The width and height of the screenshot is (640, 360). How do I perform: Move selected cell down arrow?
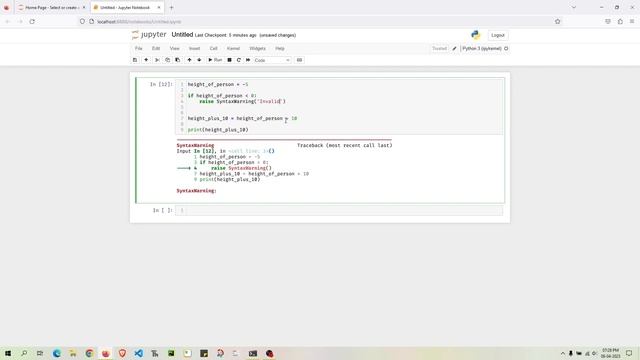[x=199, y=60]
